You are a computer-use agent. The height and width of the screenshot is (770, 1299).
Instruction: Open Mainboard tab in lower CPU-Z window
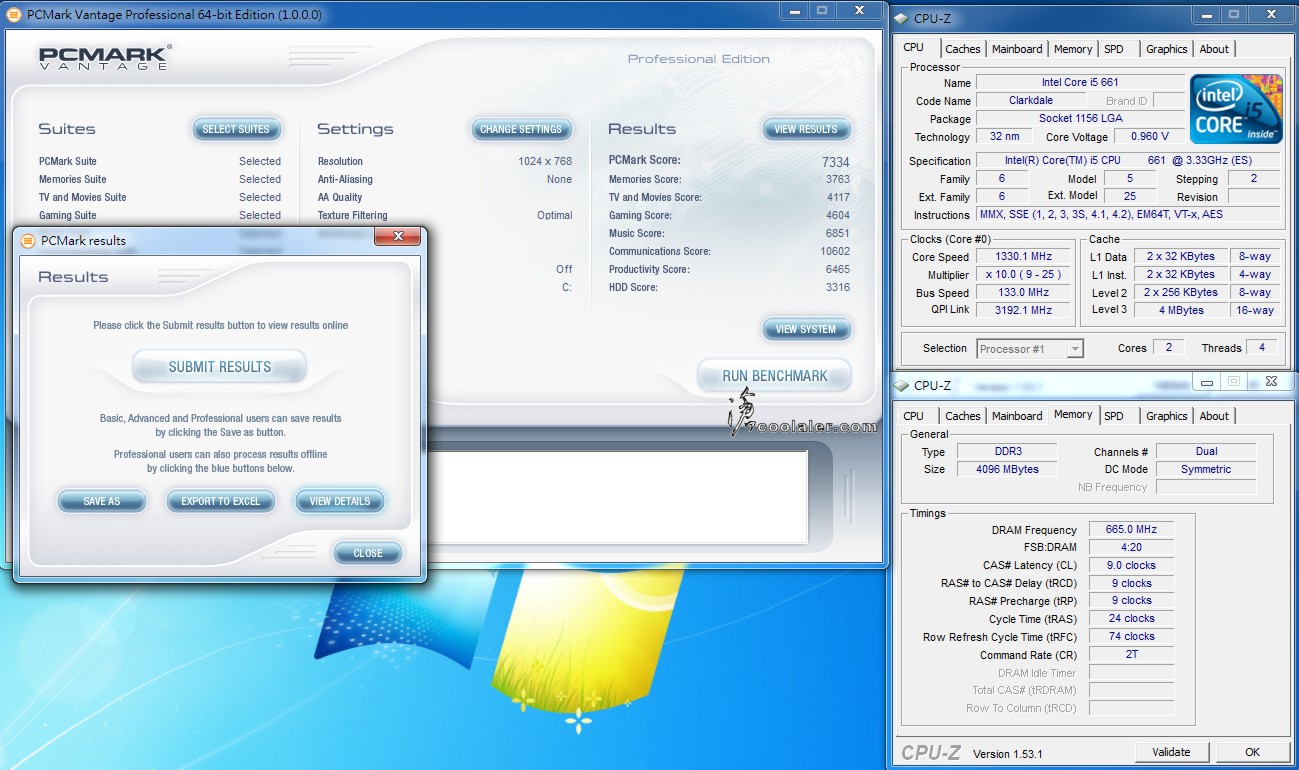click(1017, 416)
